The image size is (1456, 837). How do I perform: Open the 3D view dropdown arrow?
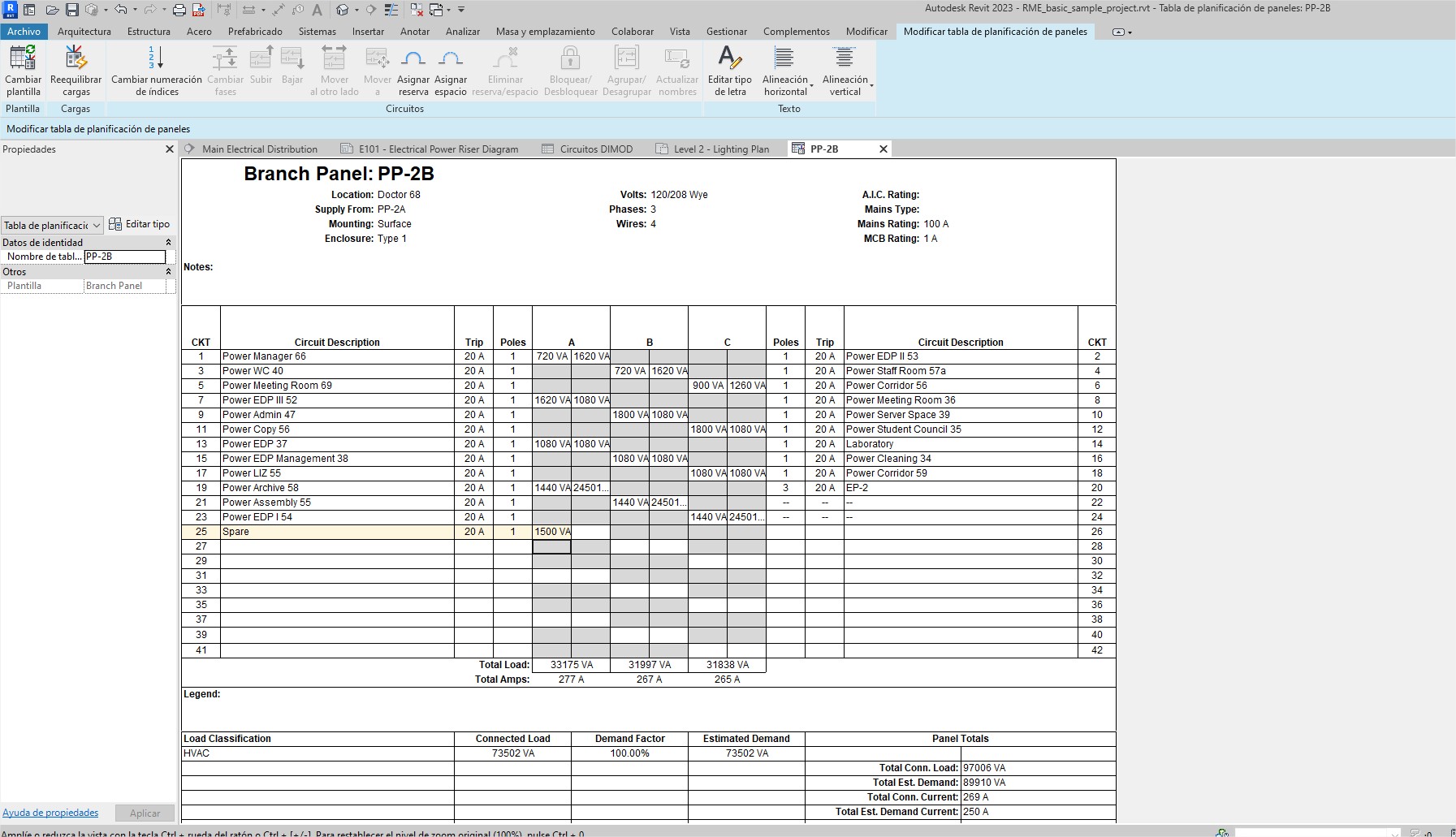point(356,10)
